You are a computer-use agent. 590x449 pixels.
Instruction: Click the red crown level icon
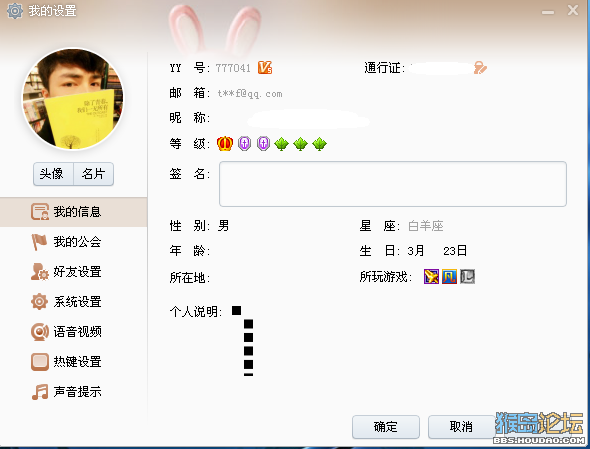225,143
